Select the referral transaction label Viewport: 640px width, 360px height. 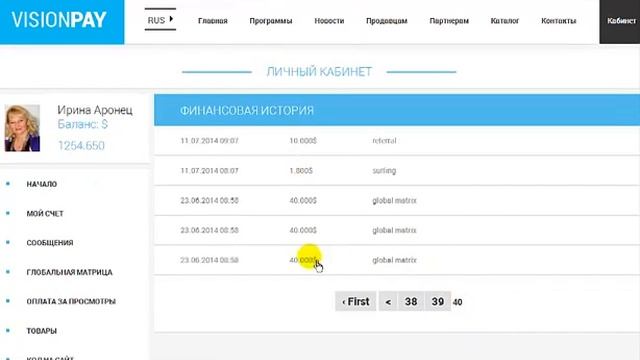(384, 141)
